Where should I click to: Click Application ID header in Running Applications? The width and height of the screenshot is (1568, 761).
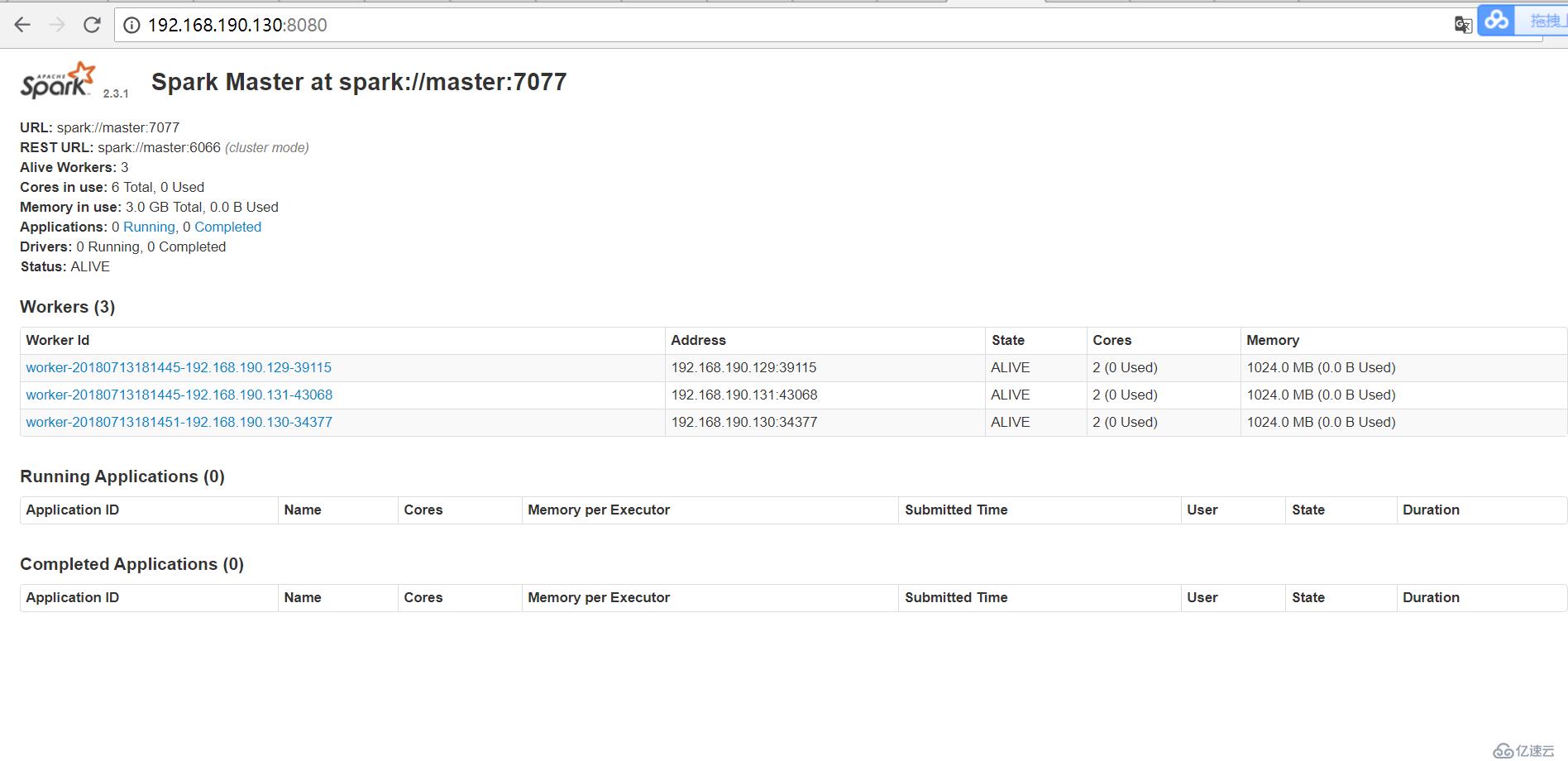[72, 510]
